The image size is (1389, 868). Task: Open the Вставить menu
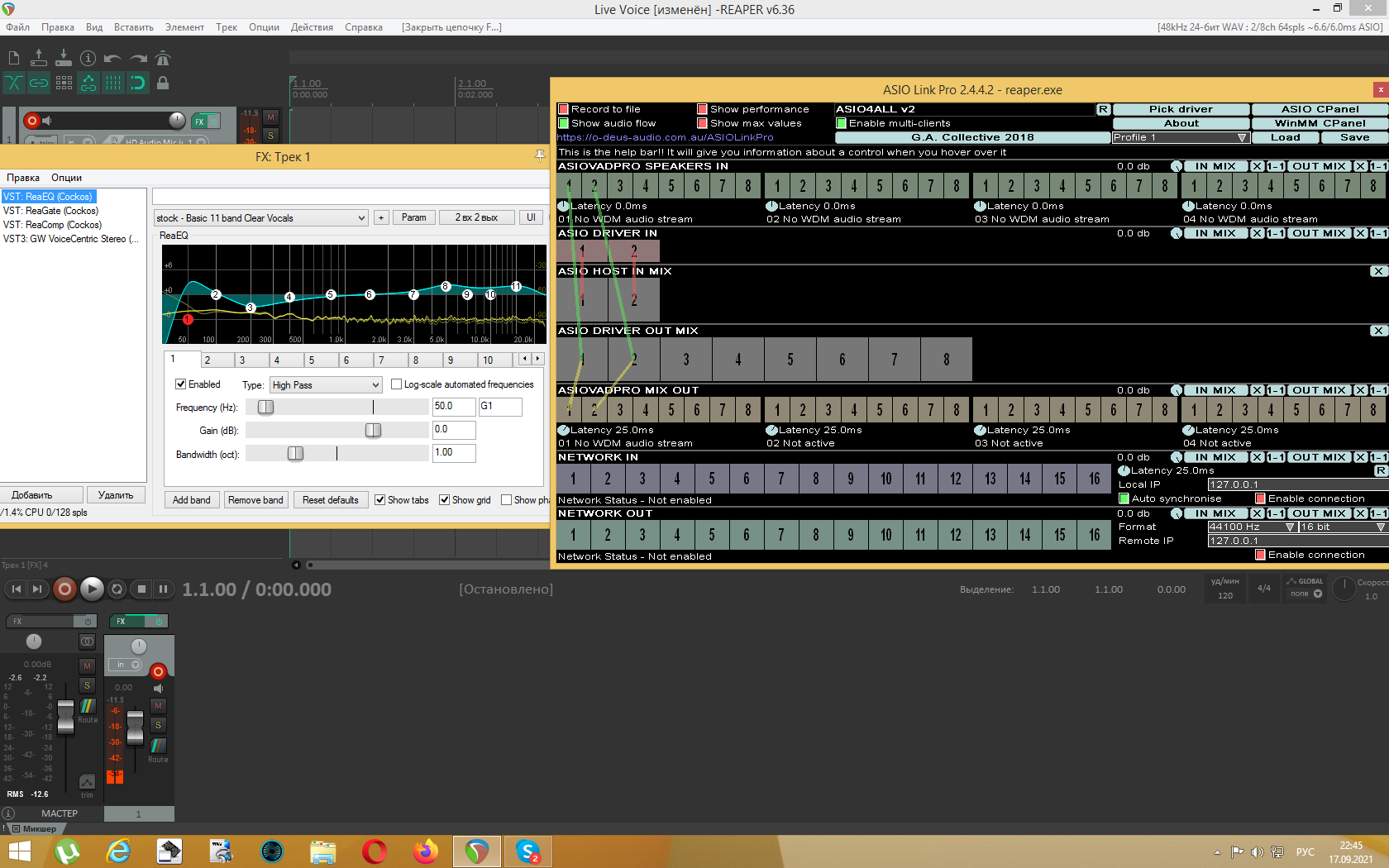coord(133,27)
